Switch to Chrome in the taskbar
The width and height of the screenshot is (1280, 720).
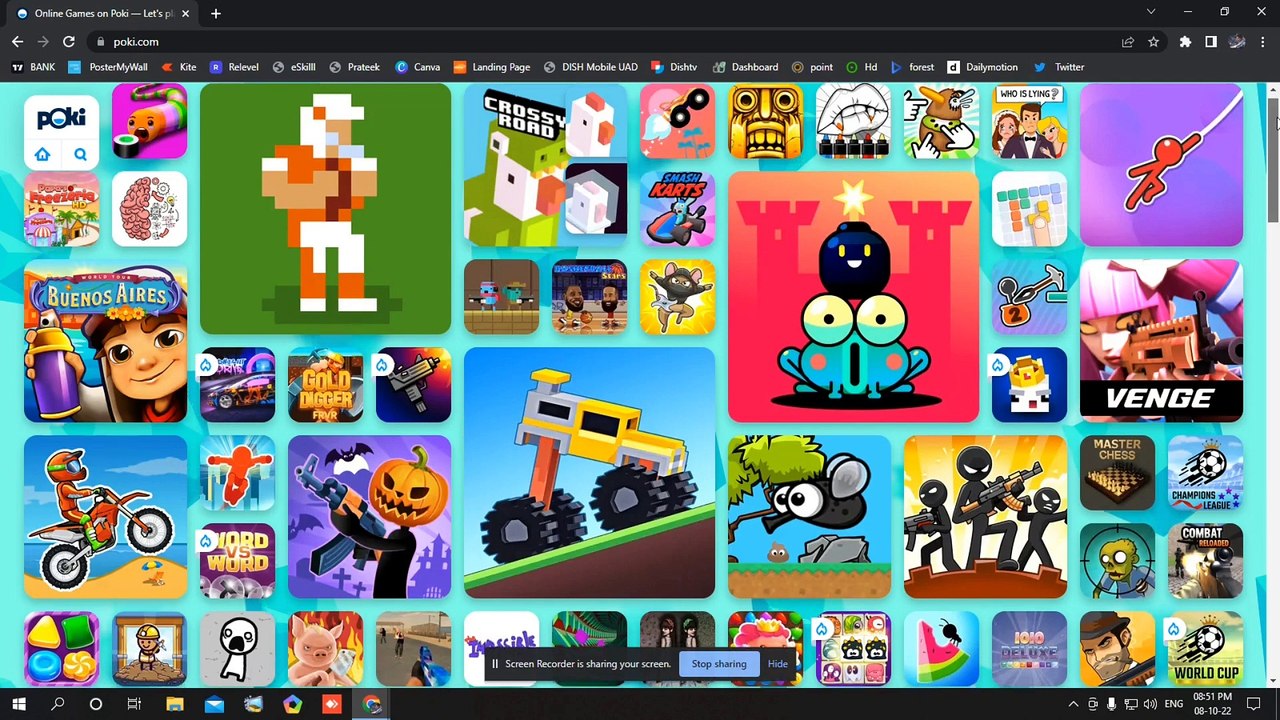(371, 704)
